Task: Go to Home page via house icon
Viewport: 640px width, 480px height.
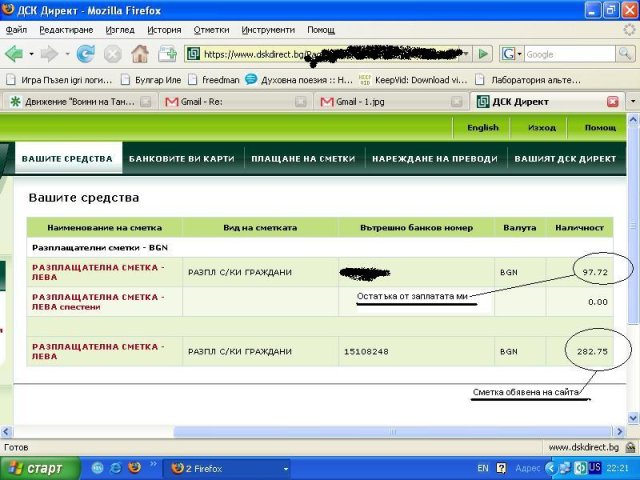Action: tap(140, 54)
